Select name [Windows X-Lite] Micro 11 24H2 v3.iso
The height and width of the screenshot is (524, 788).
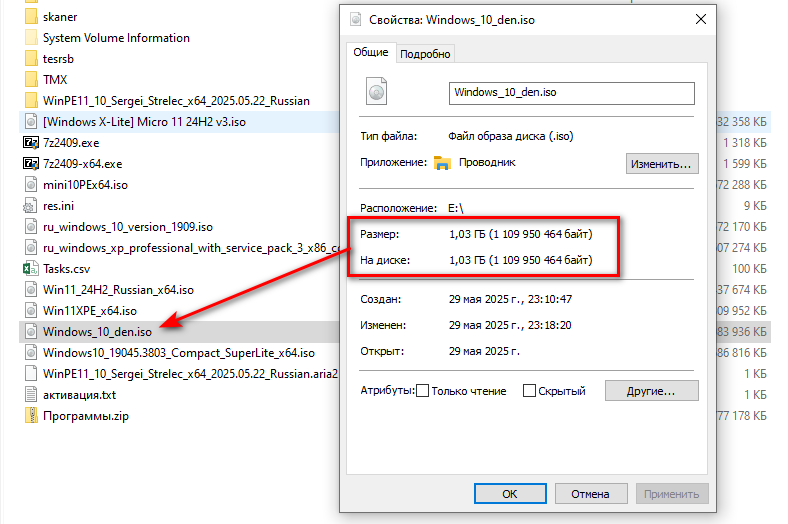click(x=144, y=122)
